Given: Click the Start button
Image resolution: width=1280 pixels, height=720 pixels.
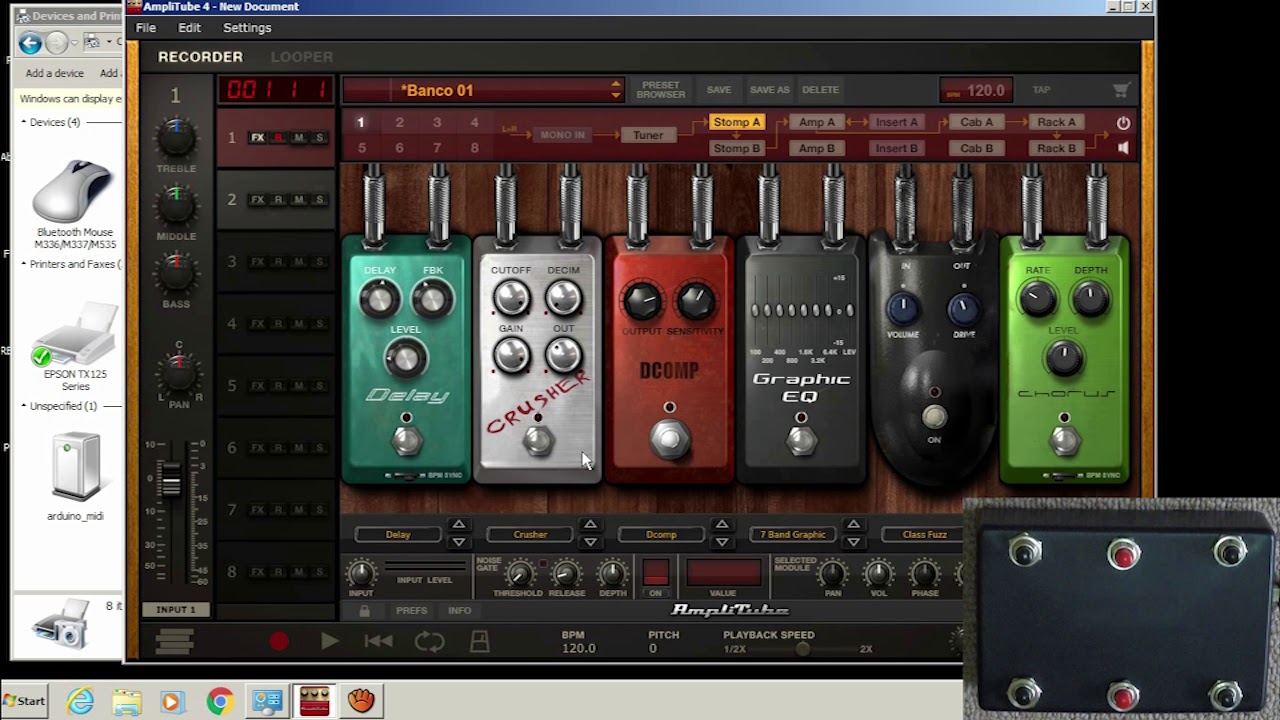Looking at the screenshot, I should click(x=24, y=701).
